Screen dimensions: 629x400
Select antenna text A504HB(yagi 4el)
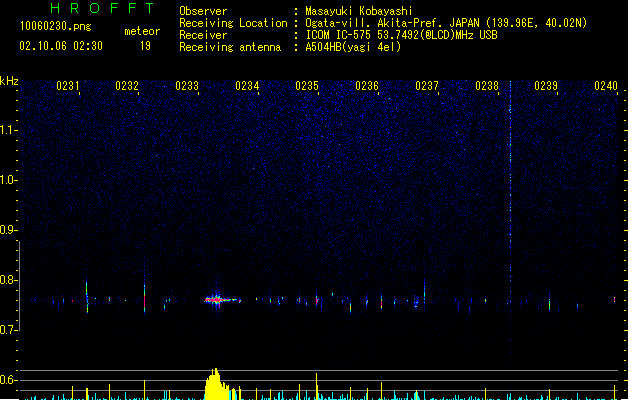[x=353, y=47]
